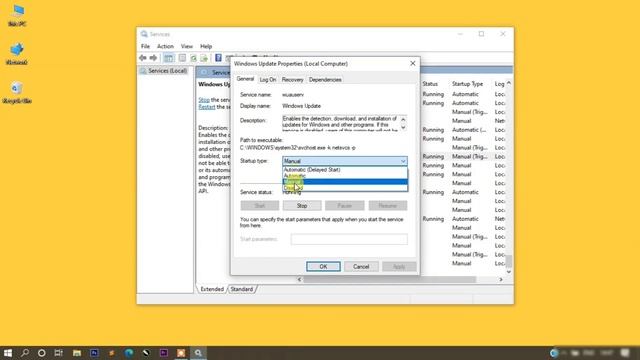Switch to Dependencies tab
Viewport: 640px width, 360px height.
pyautogui.click(x=325, y=80)
